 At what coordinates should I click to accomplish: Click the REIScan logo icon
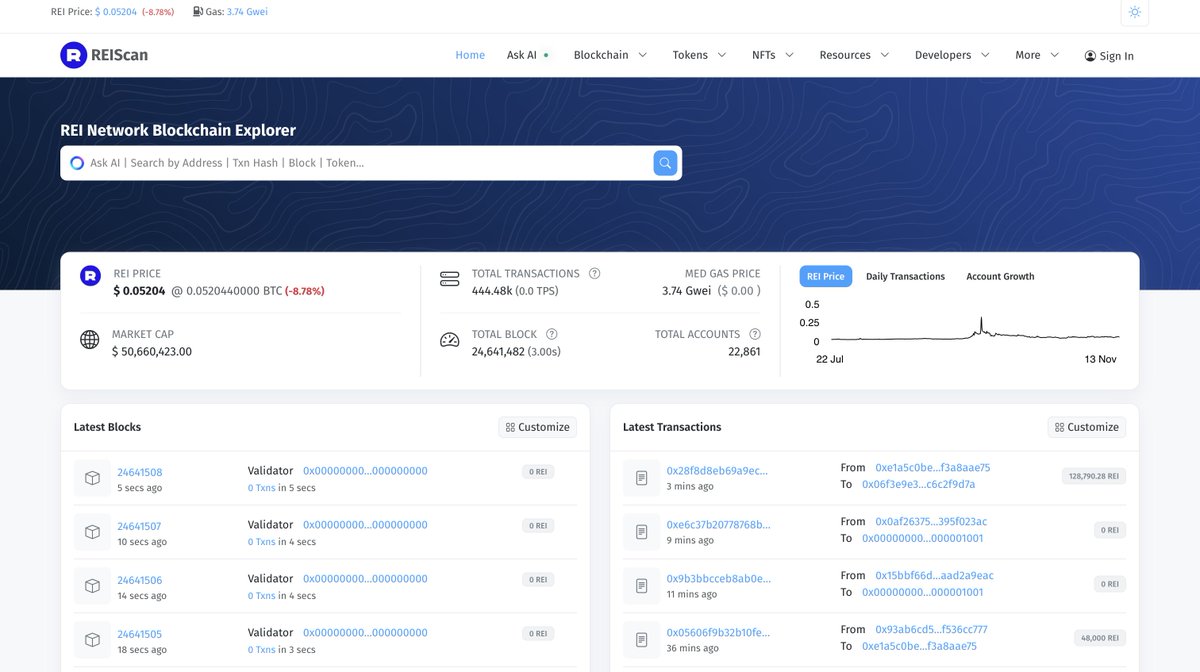73,55
